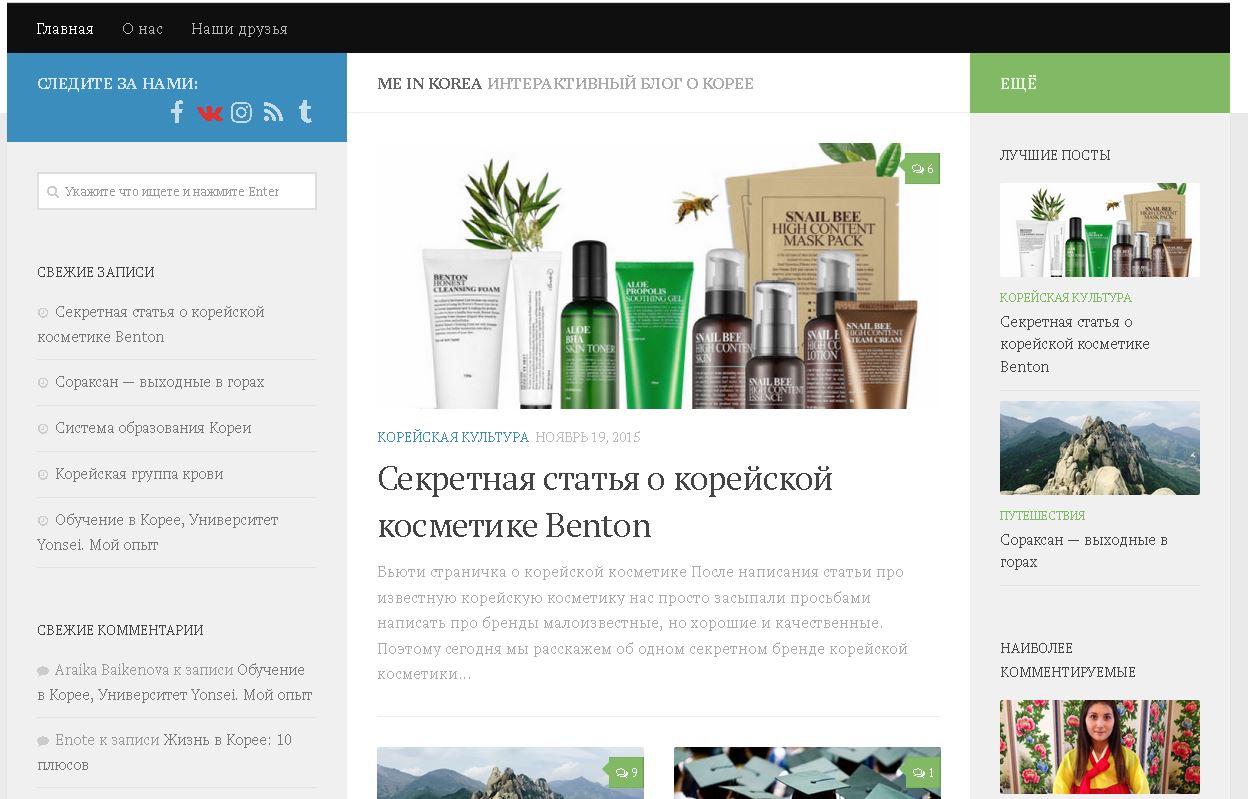Click the 'Наиболее комментируемые' heading
1248x799 pixels.
pyautogui.click(x=1068, y=660)
